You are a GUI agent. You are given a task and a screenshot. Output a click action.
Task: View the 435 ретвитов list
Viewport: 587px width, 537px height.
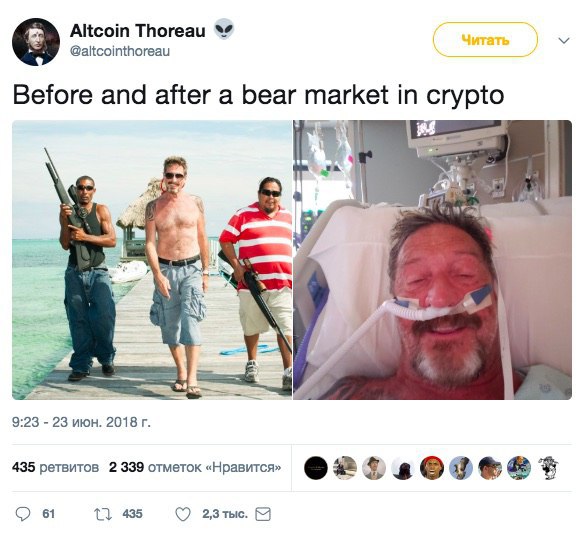tap(55, 467)
